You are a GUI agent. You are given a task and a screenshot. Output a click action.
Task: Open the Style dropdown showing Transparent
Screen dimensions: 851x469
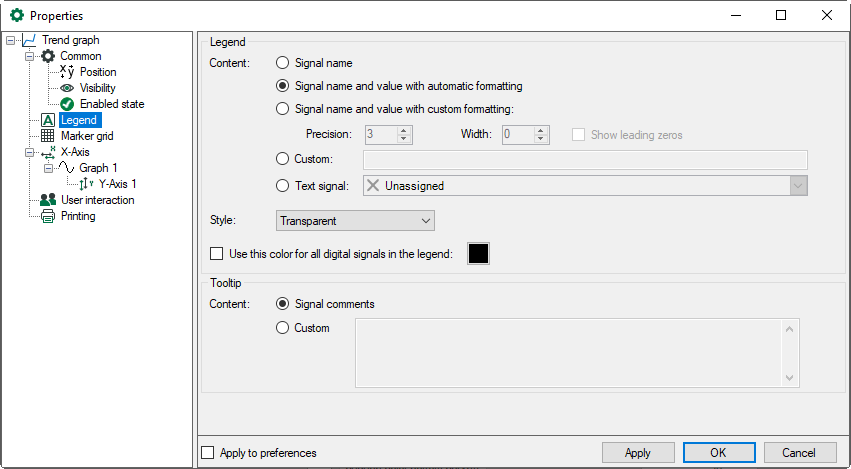355,220
